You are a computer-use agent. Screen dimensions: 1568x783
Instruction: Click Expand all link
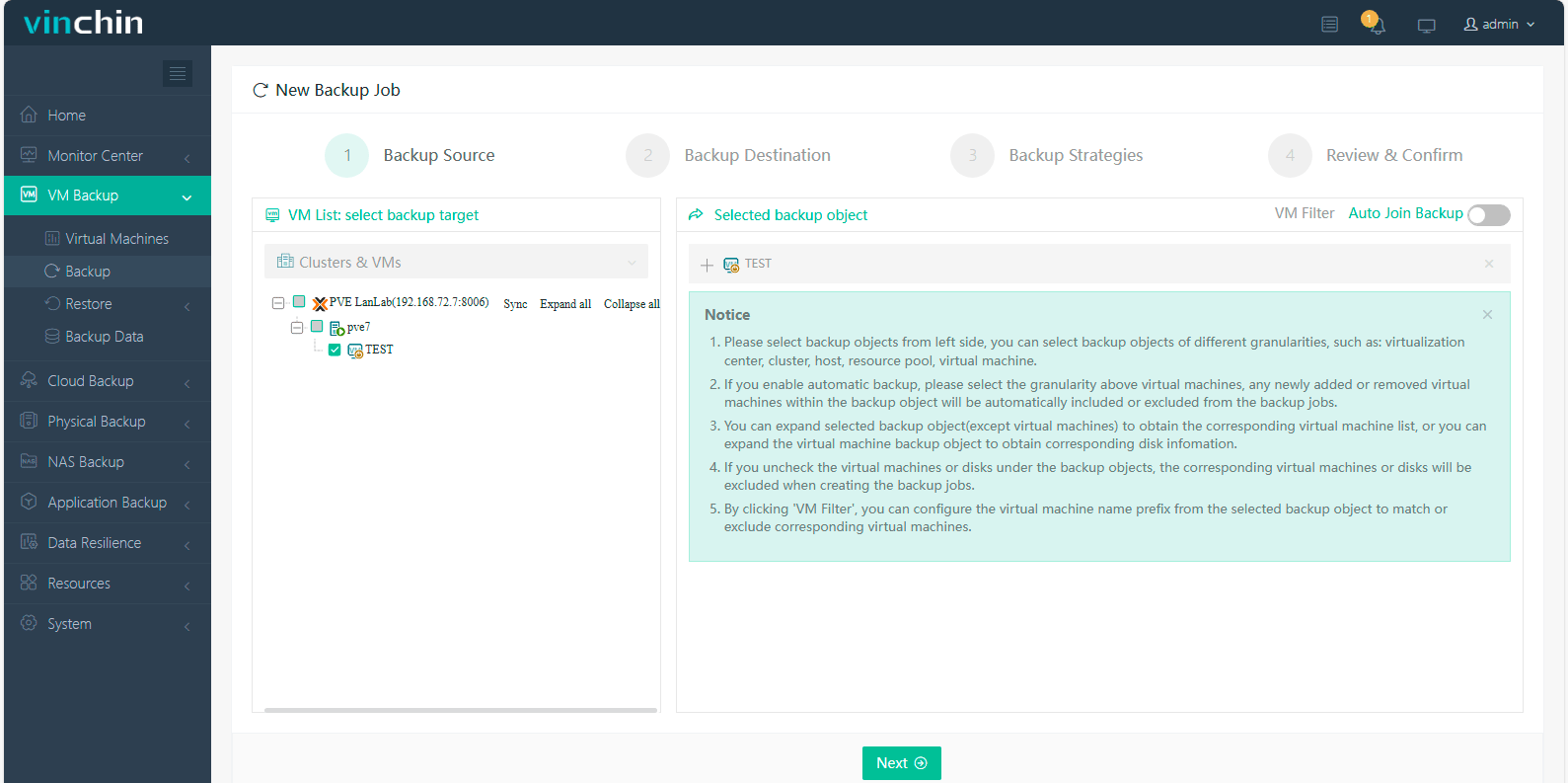pos(565,304)
